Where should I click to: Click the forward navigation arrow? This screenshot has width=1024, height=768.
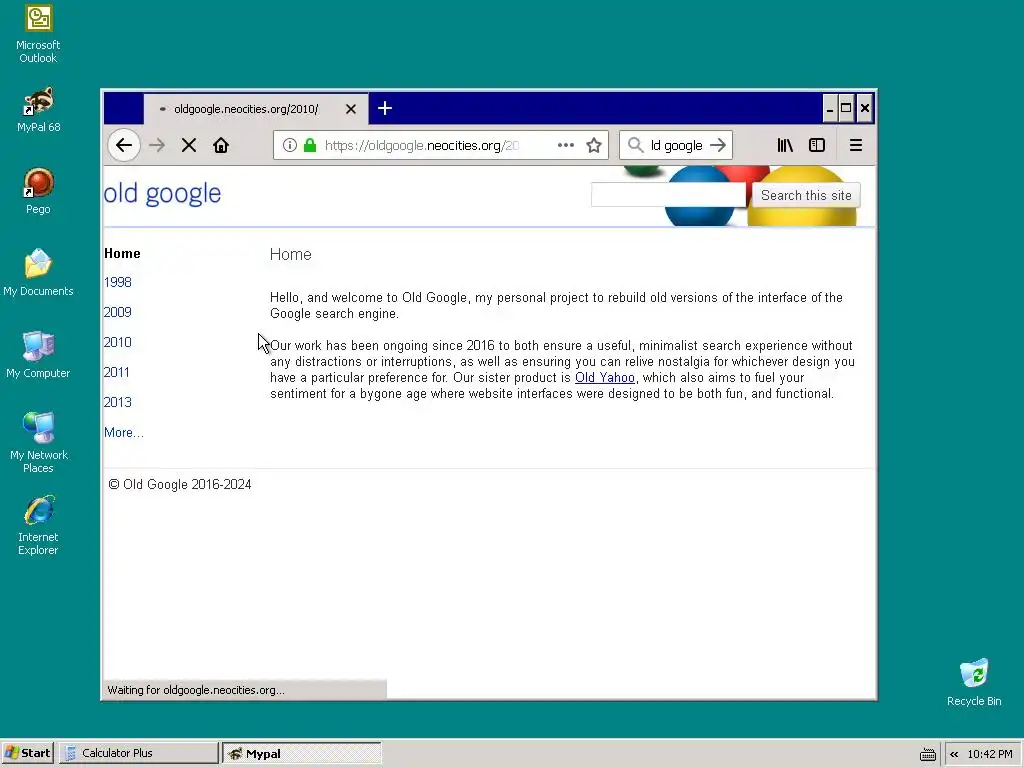(157, 145)
